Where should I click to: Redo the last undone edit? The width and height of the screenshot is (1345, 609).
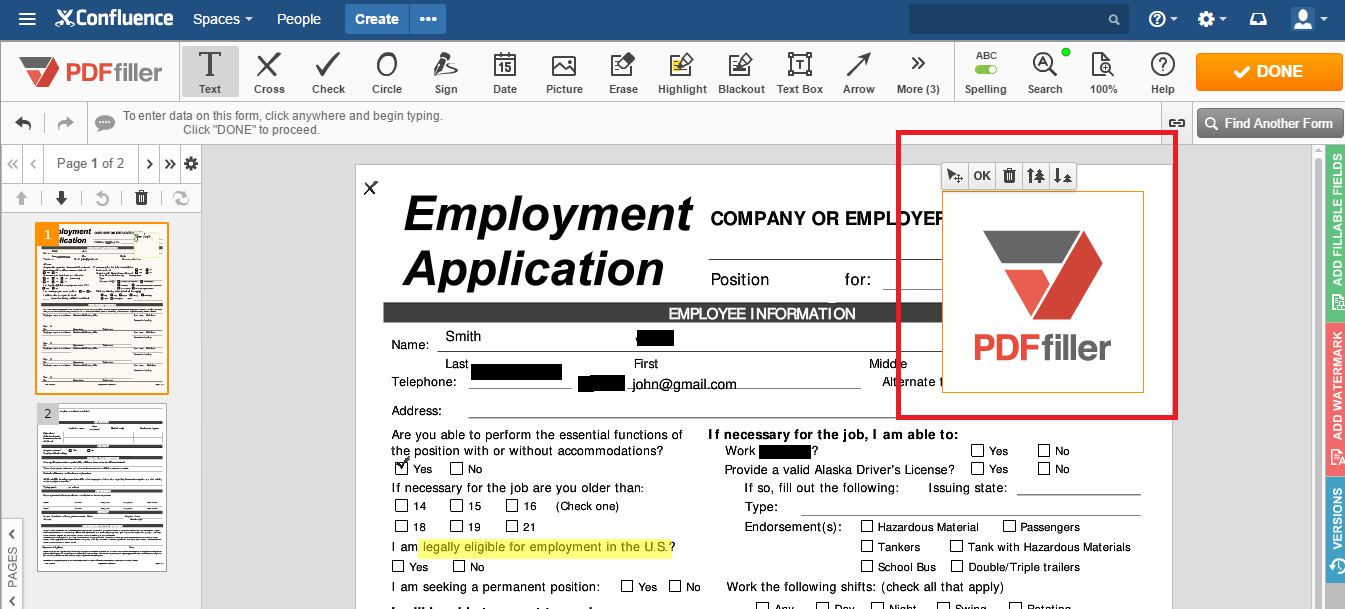(x=65, y=123)
